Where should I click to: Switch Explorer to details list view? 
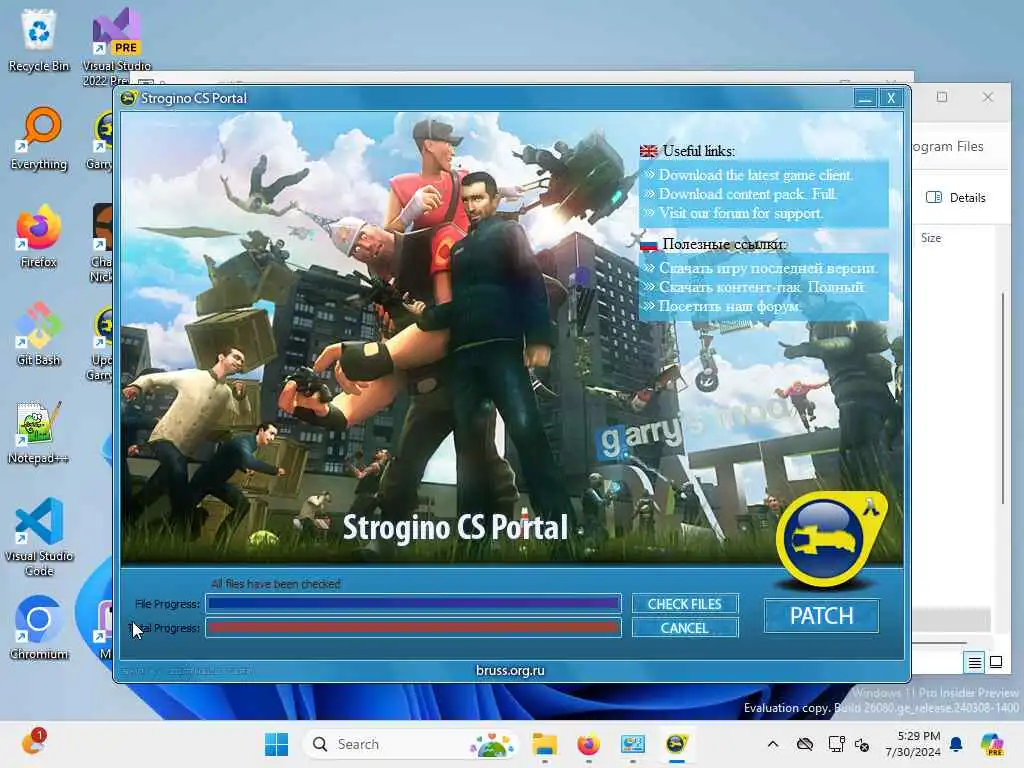point(974,663)
